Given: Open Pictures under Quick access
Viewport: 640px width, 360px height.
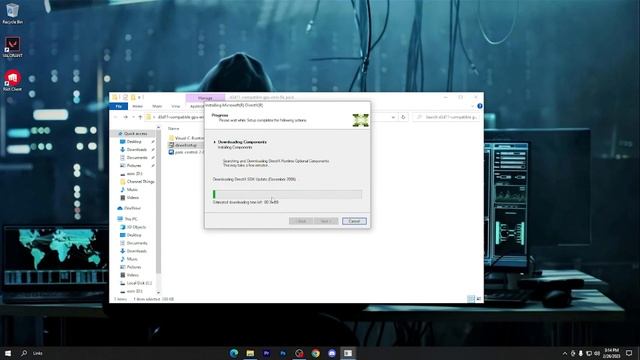Looking at the screenshot, I should point(134,166).
